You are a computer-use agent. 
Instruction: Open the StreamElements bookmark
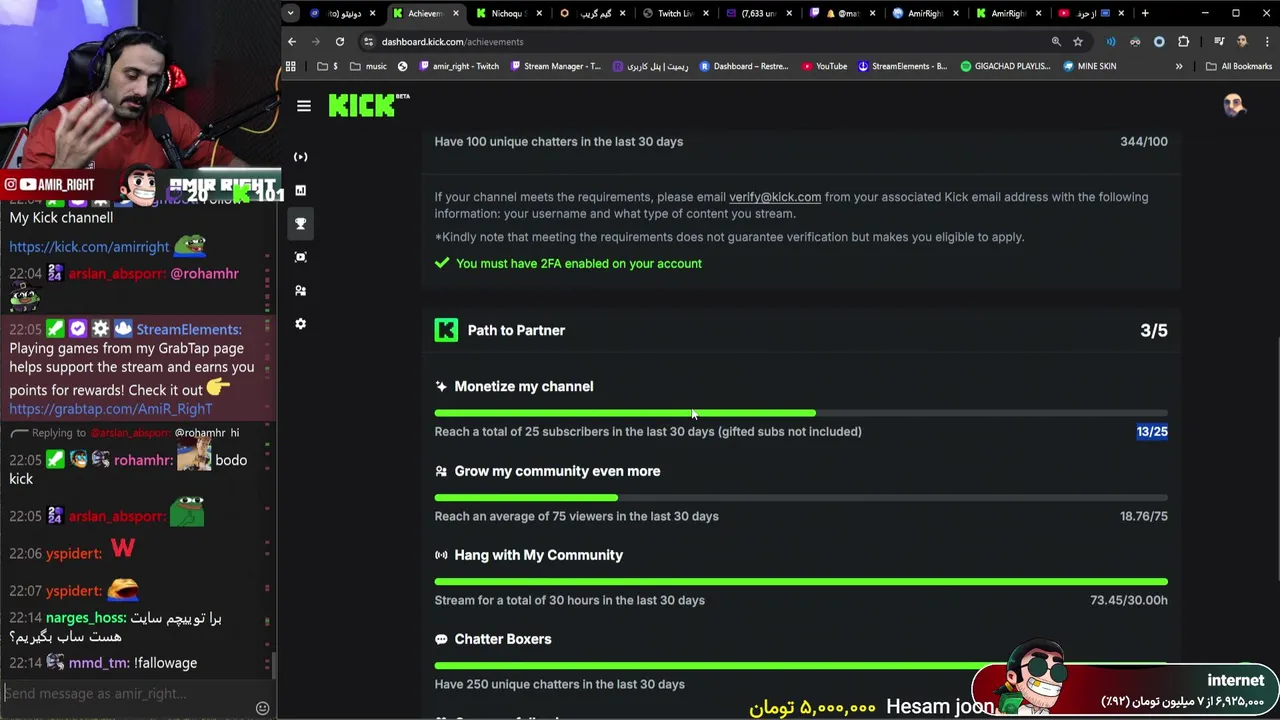(902, 66)
